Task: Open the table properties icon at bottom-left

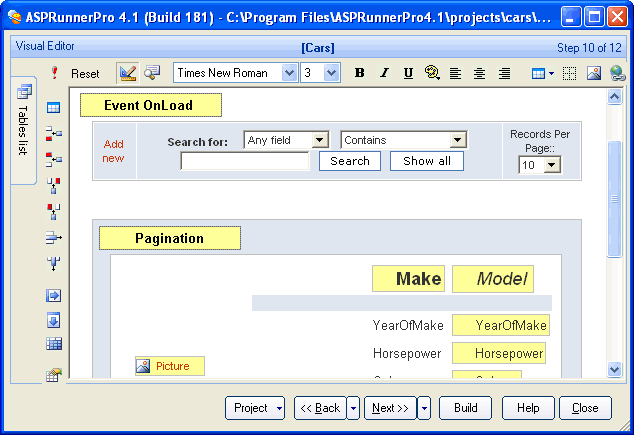Action: (53, 375)
